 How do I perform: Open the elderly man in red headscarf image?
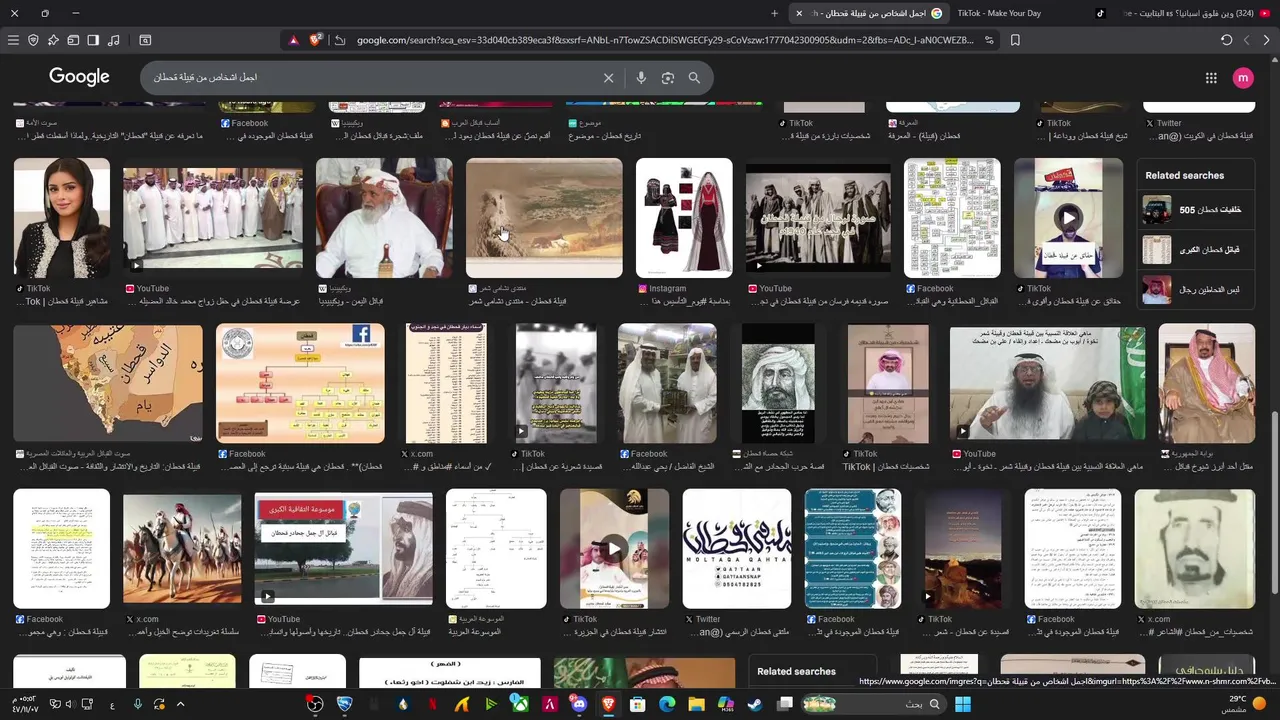click(384, 218)
